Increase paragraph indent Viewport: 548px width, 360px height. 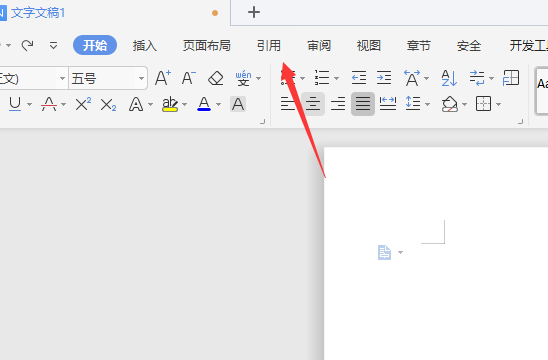click(x=384, y=78)
